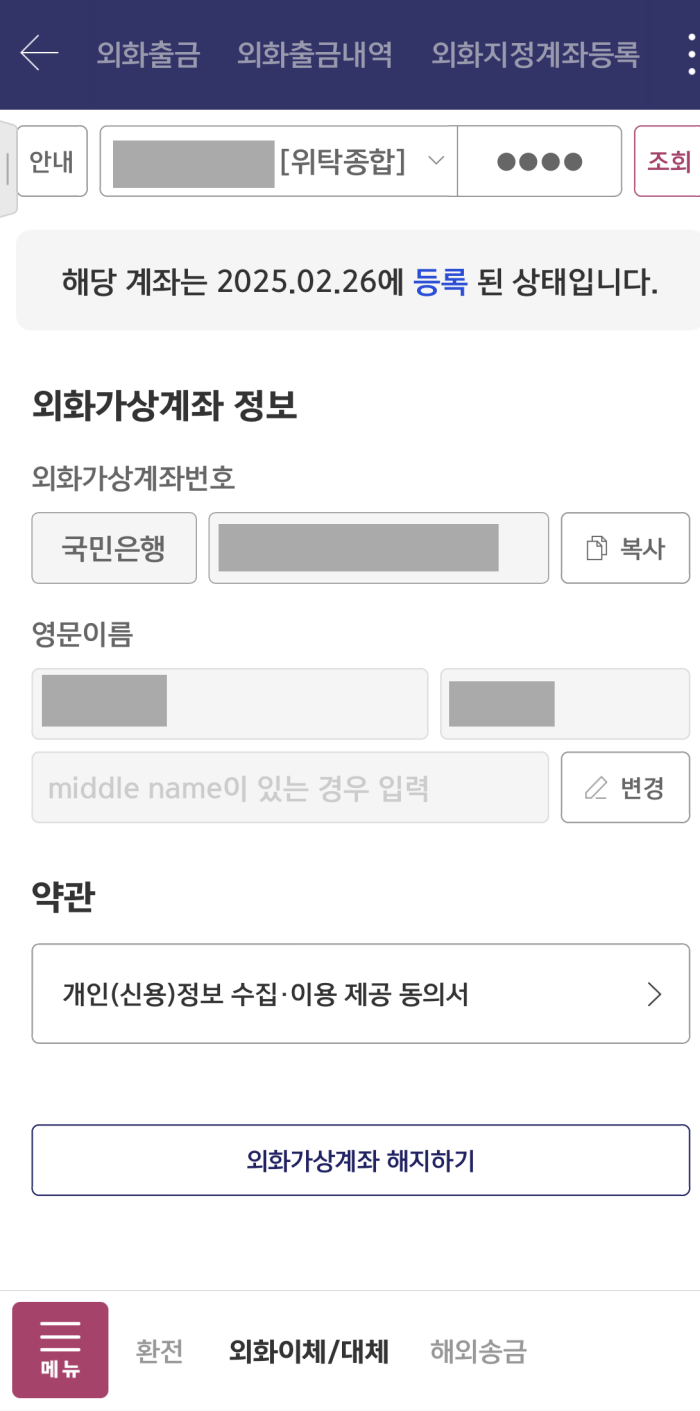This screenshot has width=700, height=1411.
Task: Click the back arrow in the header
Action: [x=38, y=55]
